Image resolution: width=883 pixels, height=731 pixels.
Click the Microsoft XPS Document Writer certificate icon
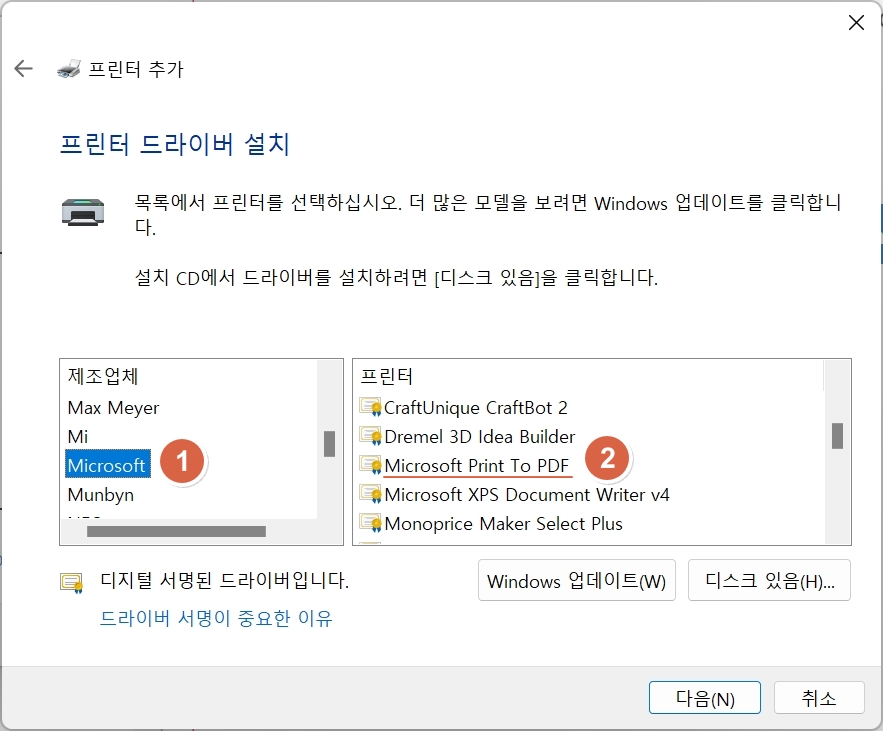point(371,494)
